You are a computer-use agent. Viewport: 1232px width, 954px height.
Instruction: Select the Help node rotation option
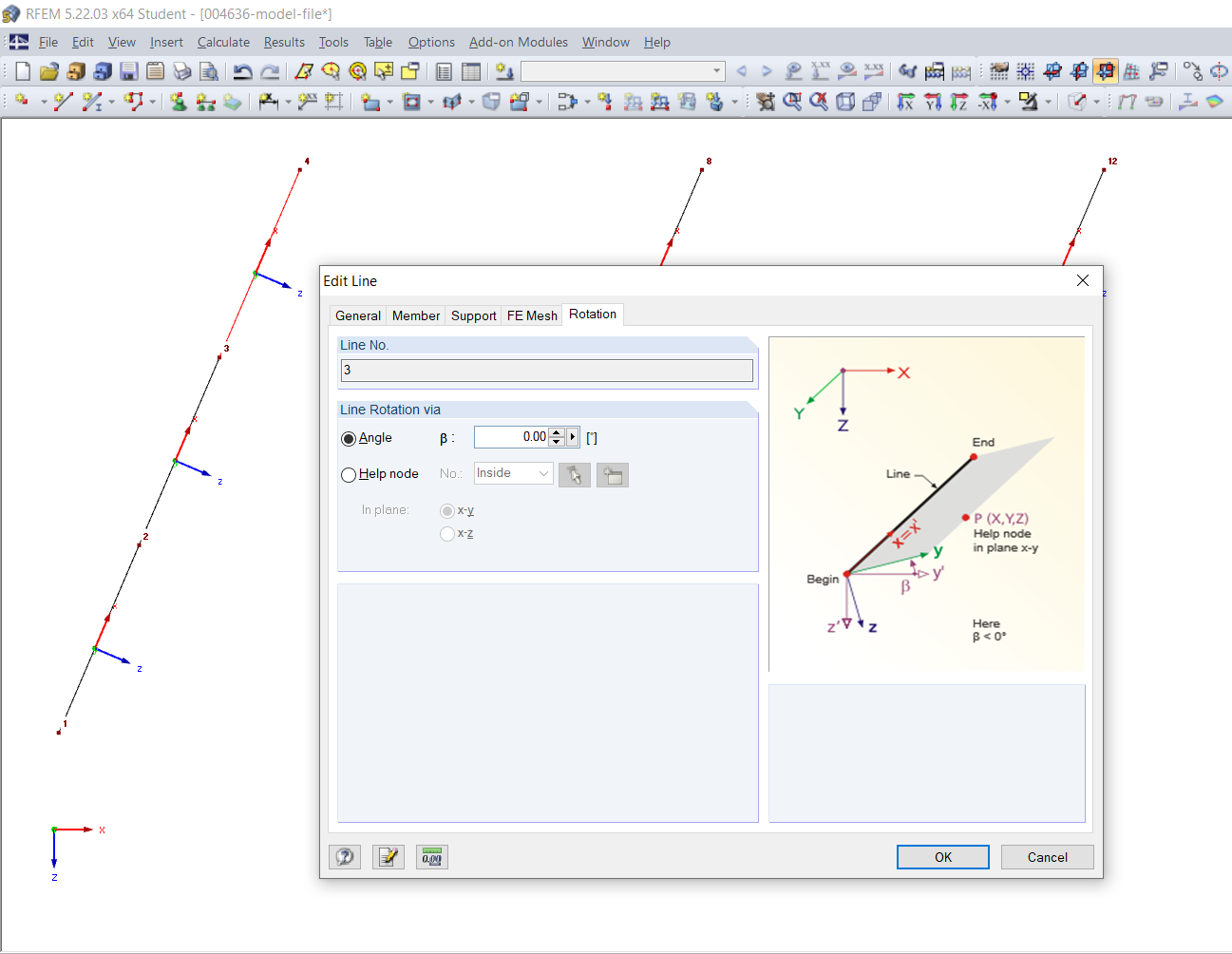click(x=349, y=474)
